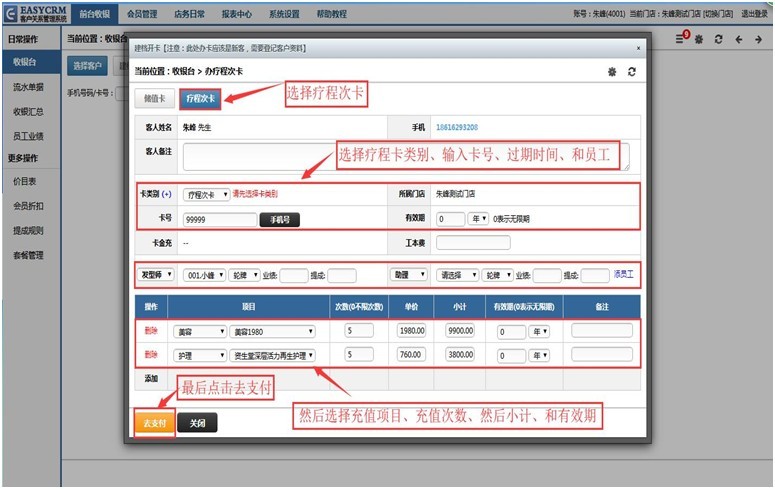The height and width of the screenshot is (489, 775).
Task: Click the 单价 field showing 760.00
Action: coord(411,354)
